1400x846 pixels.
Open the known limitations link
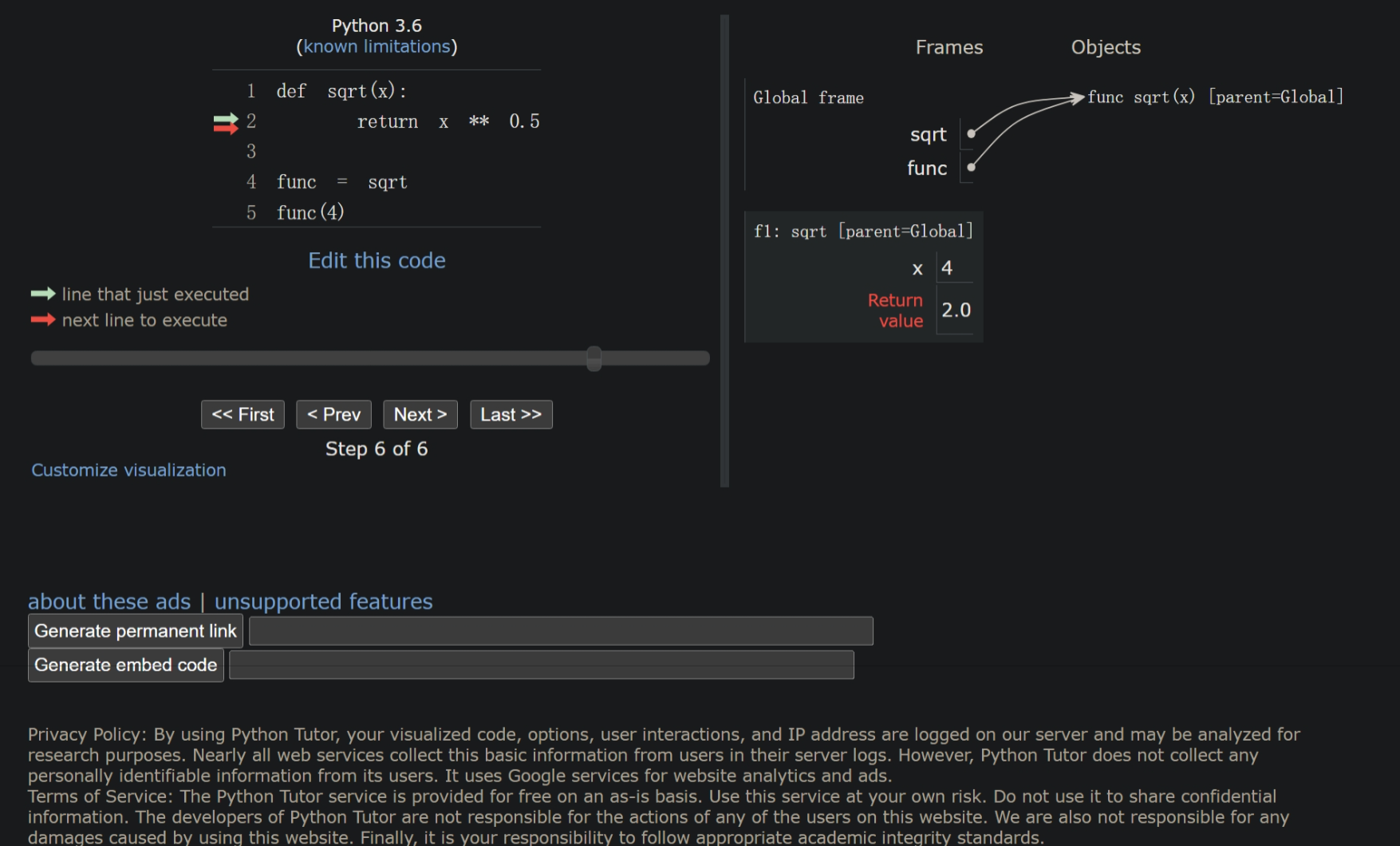(x=377, y=46)
